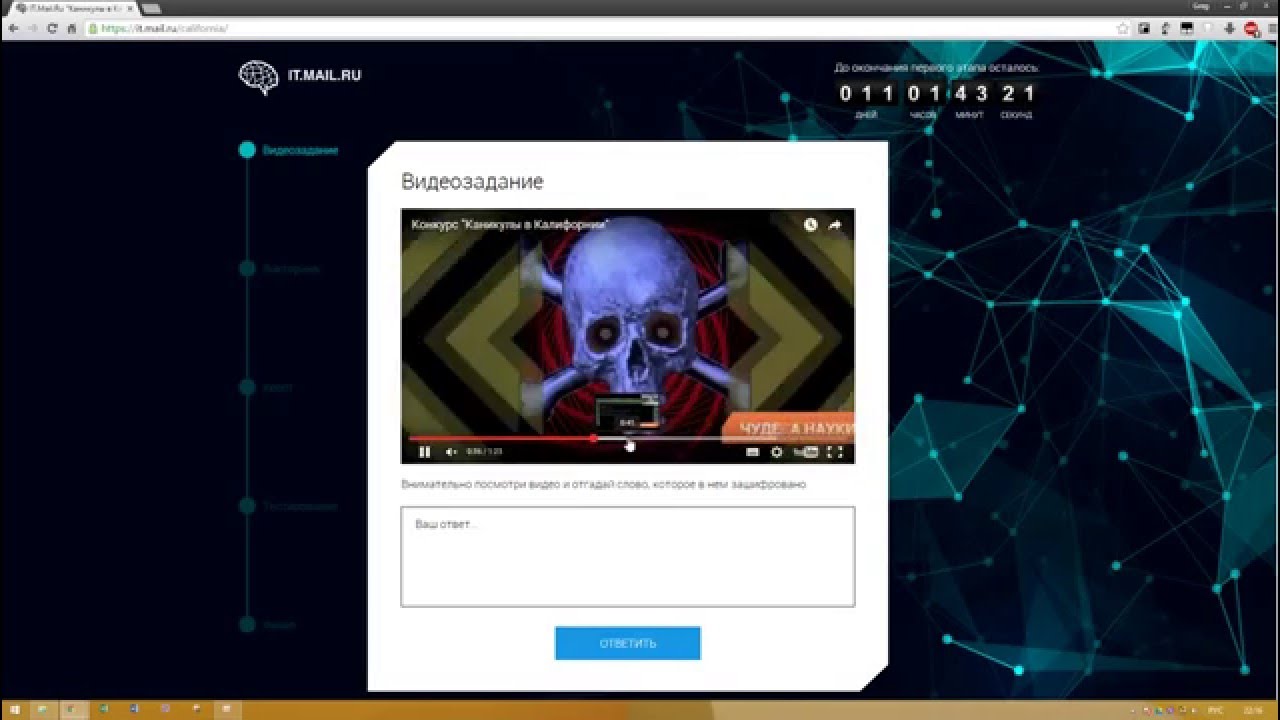This screenshot has width=1280, height=720.
Task: Open video on YouTube via logo button
Action: point(806,452)
